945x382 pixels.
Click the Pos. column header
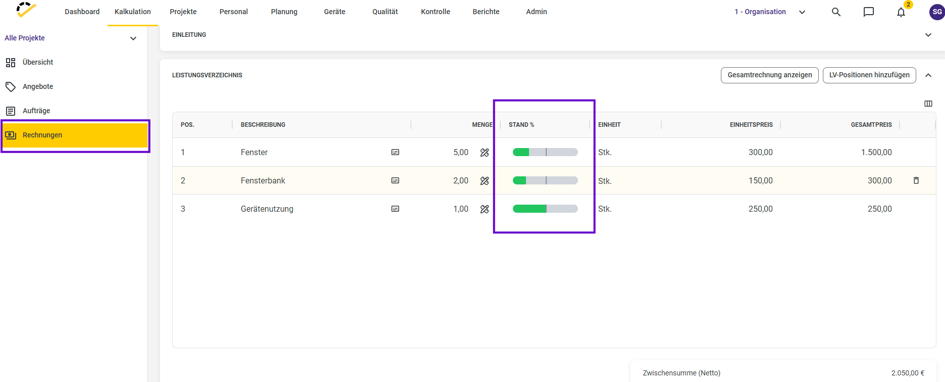click(187, 125)
